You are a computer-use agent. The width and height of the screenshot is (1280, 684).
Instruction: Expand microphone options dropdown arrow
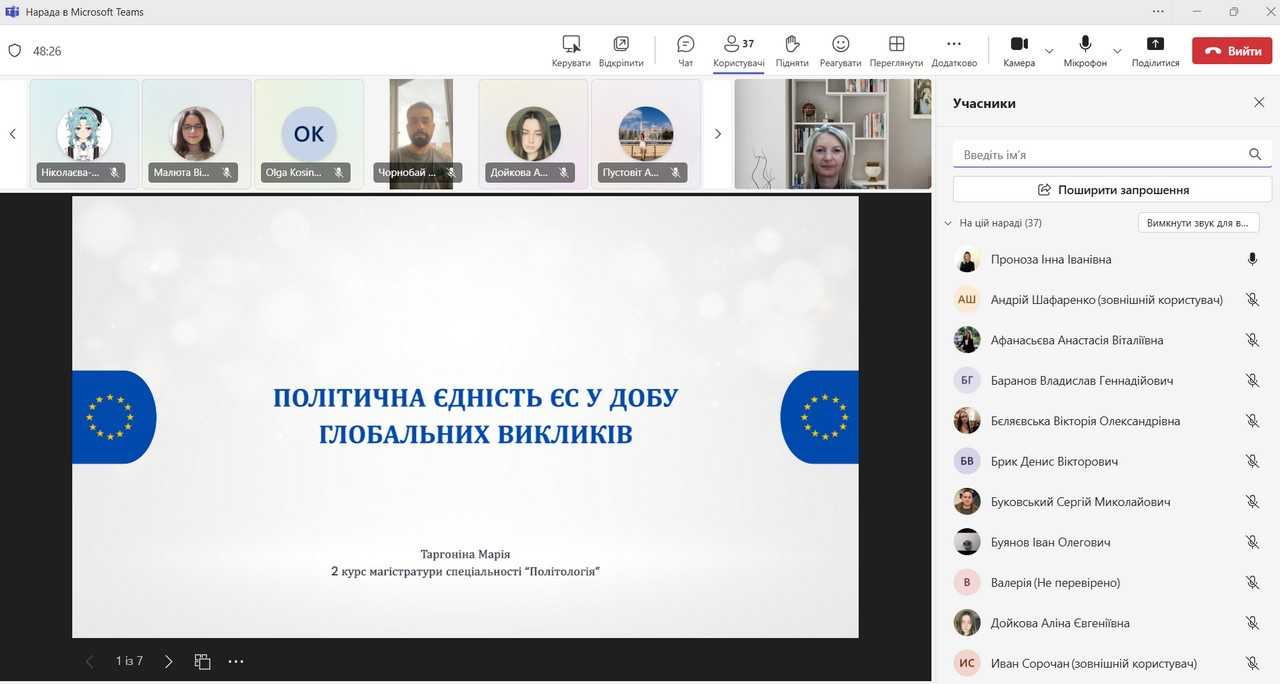click(x=1117, y=51)
